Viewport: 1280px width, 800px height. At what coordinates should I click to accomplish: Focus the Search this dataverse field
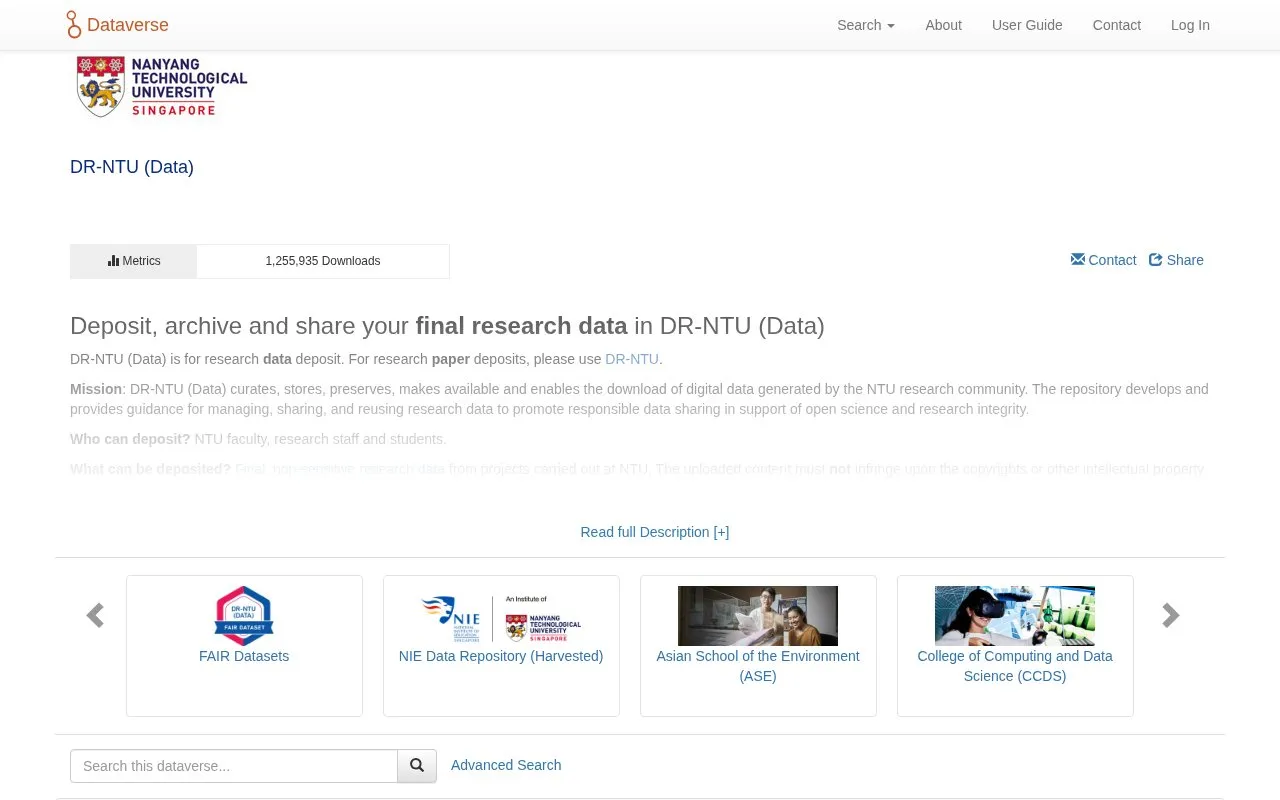click(234, 766)
